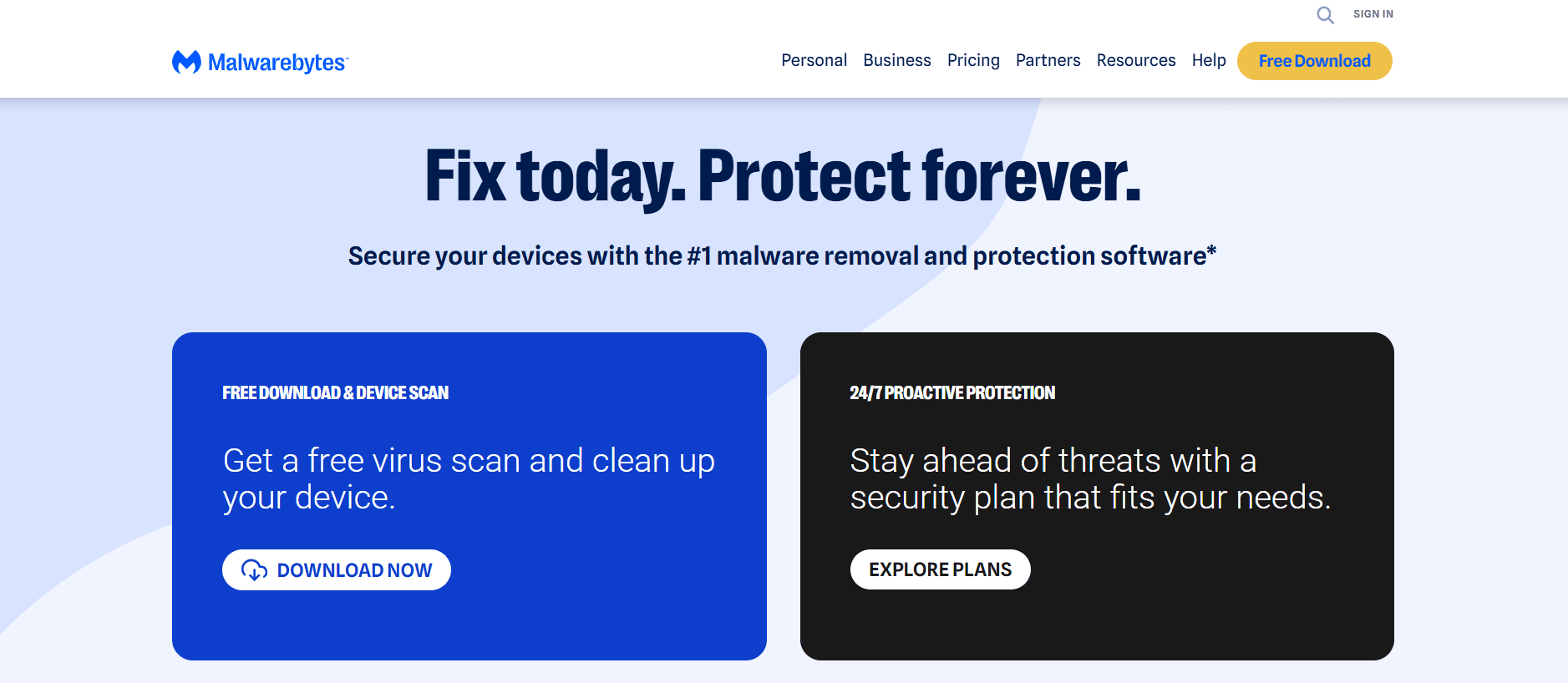1568x683 pixels.
Task: Click the Fix today Protect forever headline
Action: (783, 175)
